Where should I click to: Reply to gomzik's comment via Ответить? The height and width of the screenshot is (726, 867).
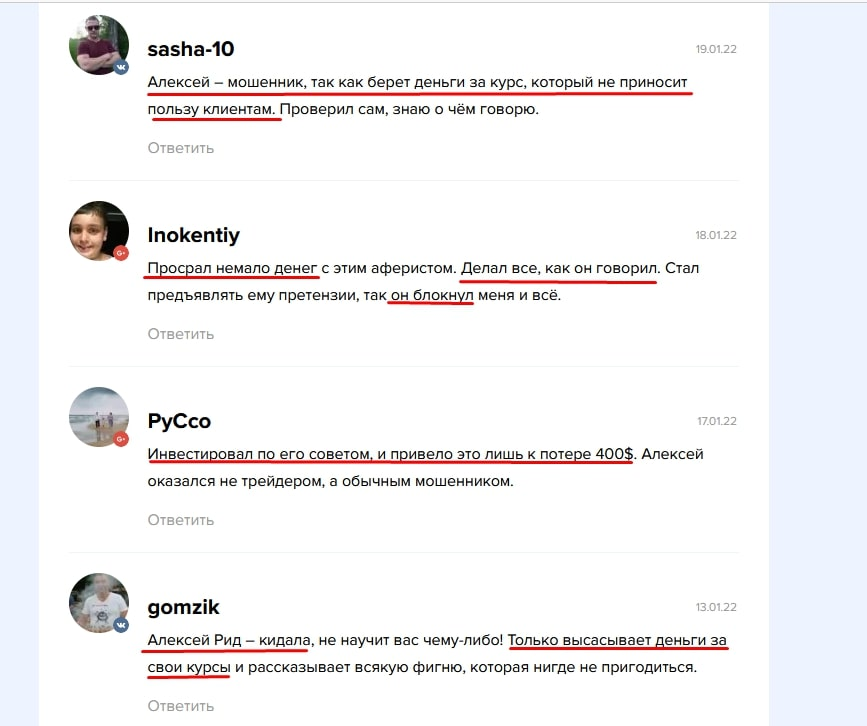tap(180, 706)
